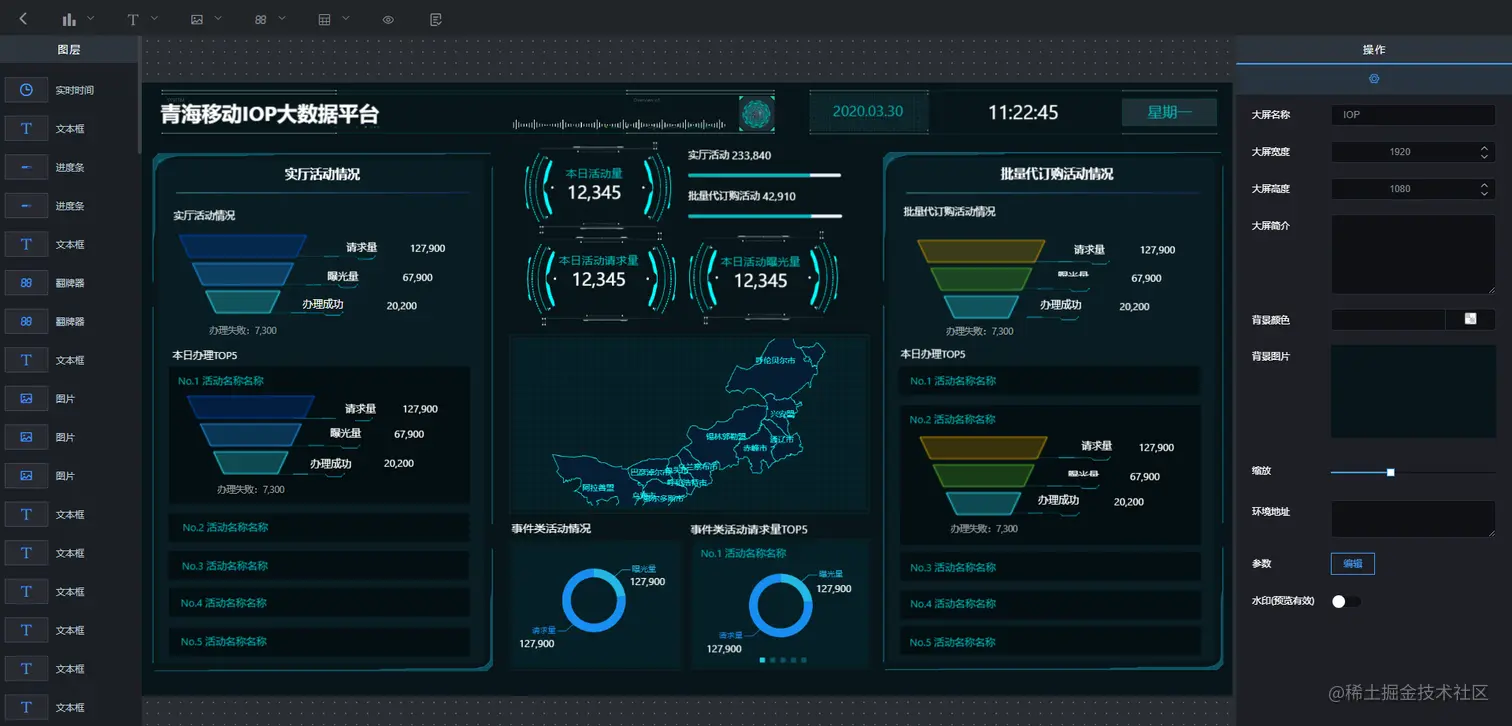This screenshot has width=1512, height=726.
Task: Increase 大屏宽度 with up arrow
Action: [1484, 148]
